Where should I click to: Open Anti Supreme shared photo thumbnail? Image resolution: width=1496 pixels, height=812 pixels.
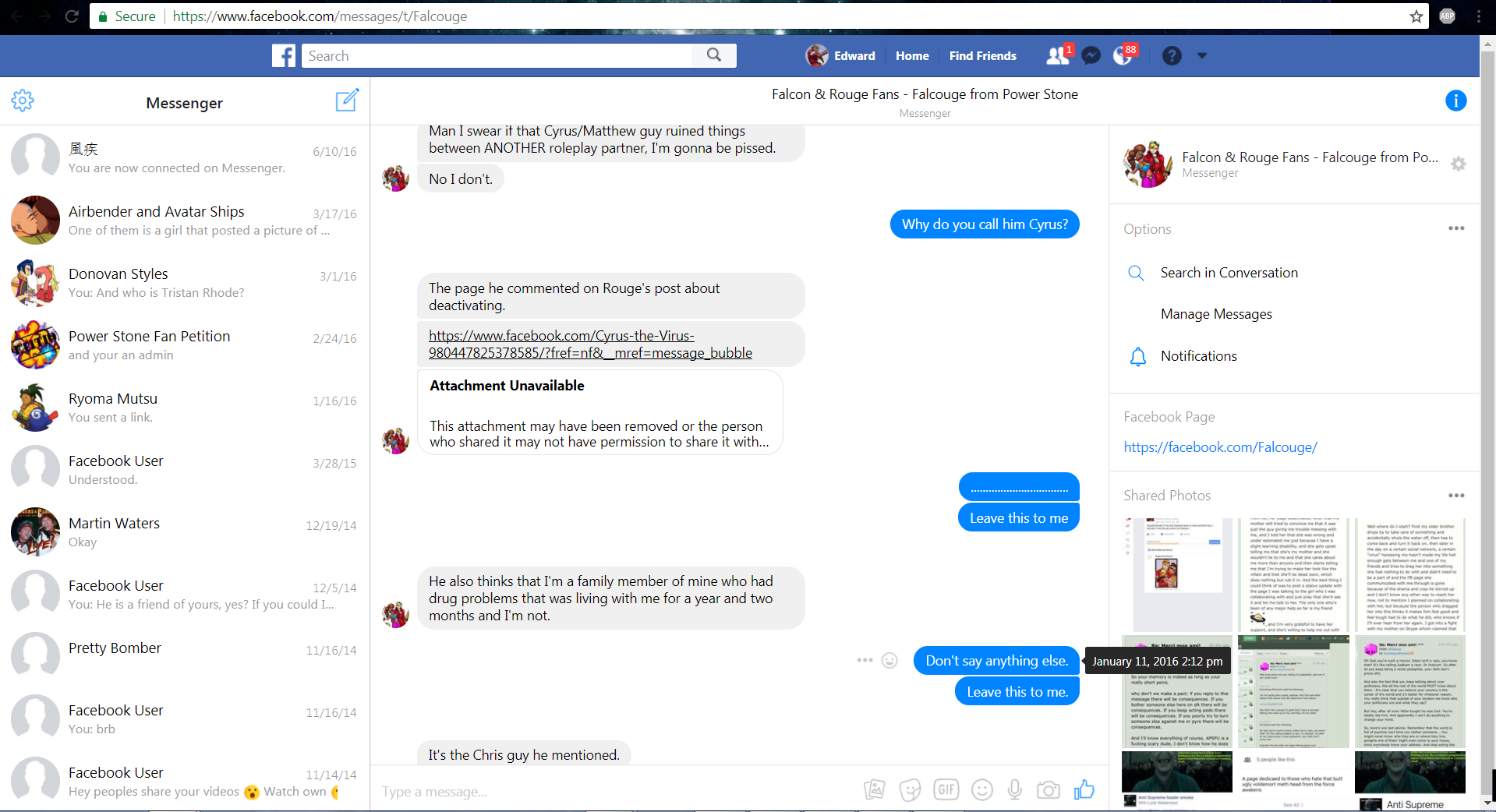pos(1409,781)
